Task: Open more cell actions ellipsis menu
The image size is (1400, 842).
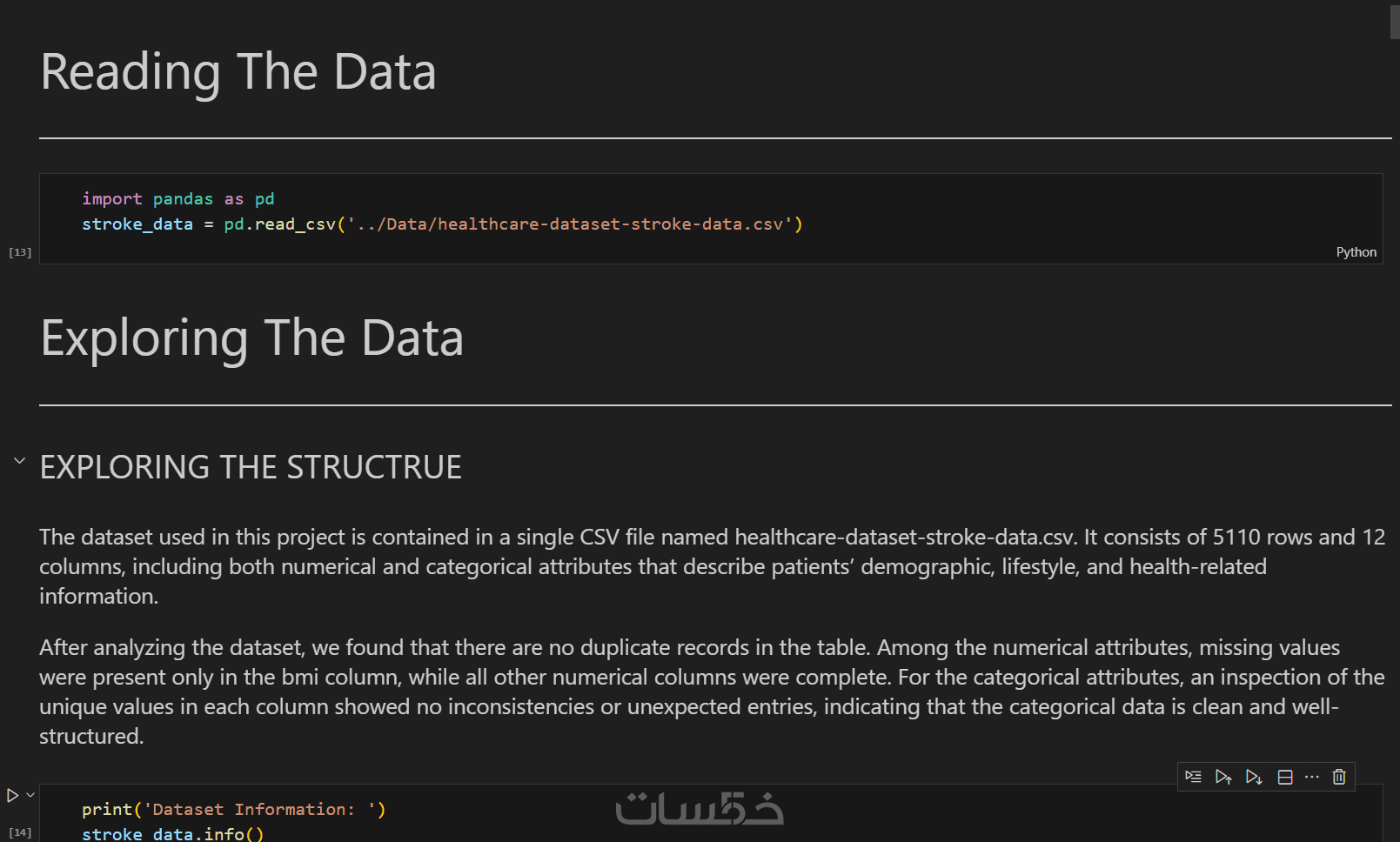Action: click(1312, 777)
